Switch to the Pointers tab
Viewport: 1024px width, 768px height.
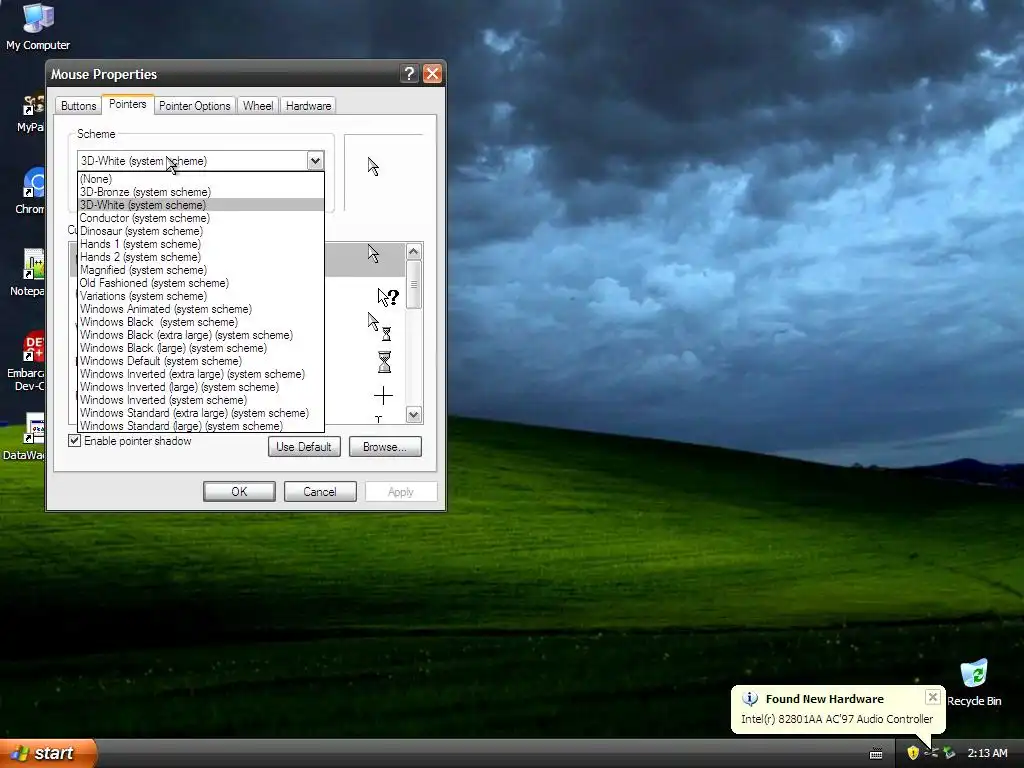point(127,104)
